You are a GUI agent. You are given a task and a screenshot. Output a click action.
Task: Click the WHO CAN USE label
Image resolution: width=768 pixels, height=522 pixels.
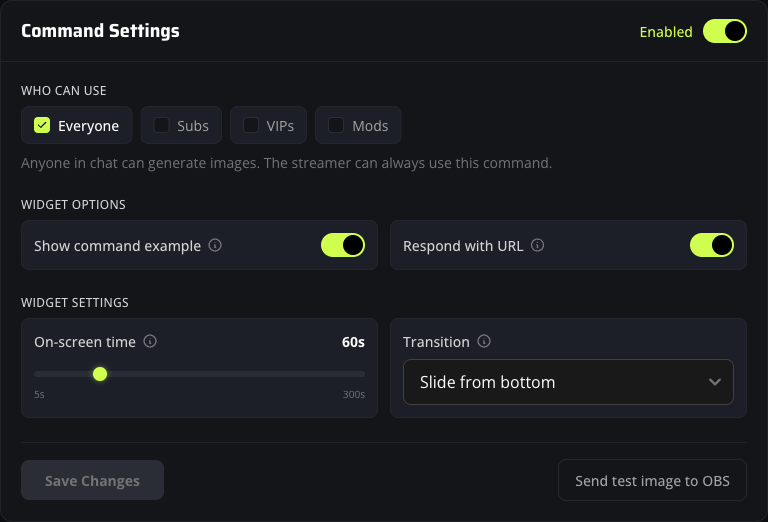click(x=64, y=91)
